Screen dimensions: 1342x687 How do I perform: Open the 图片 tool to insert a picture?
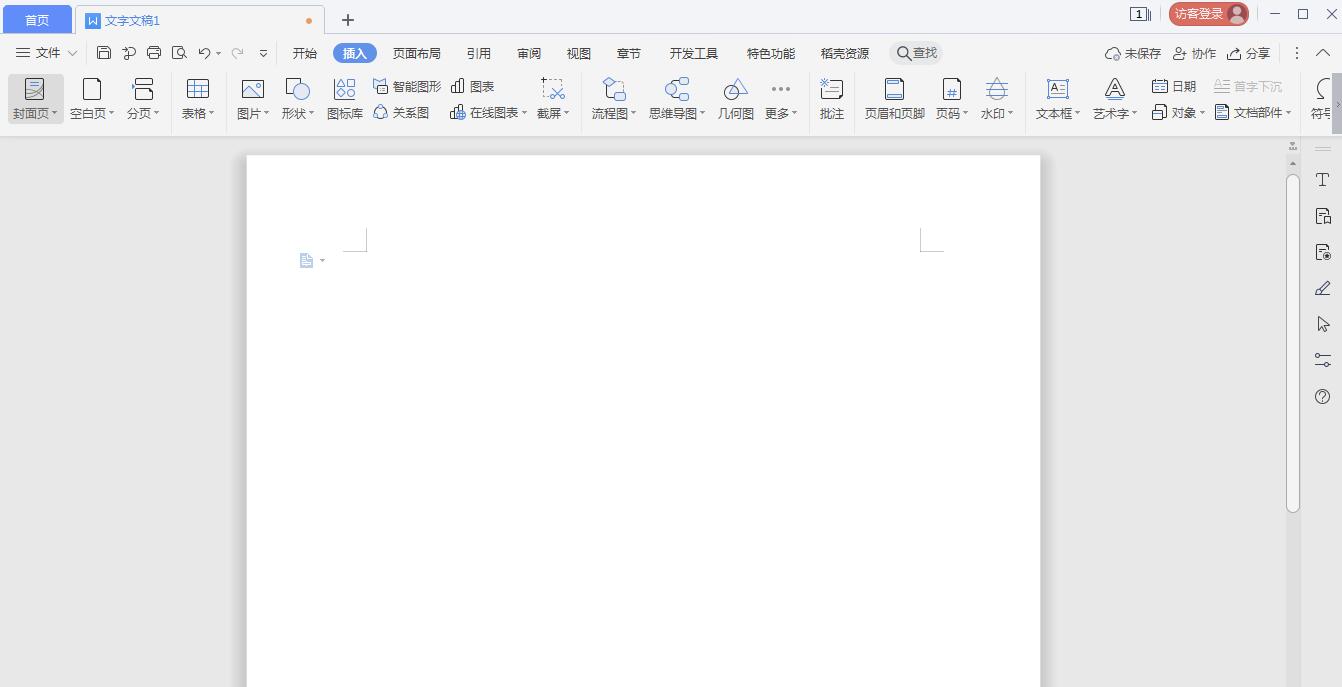click(x=249, y=97)
